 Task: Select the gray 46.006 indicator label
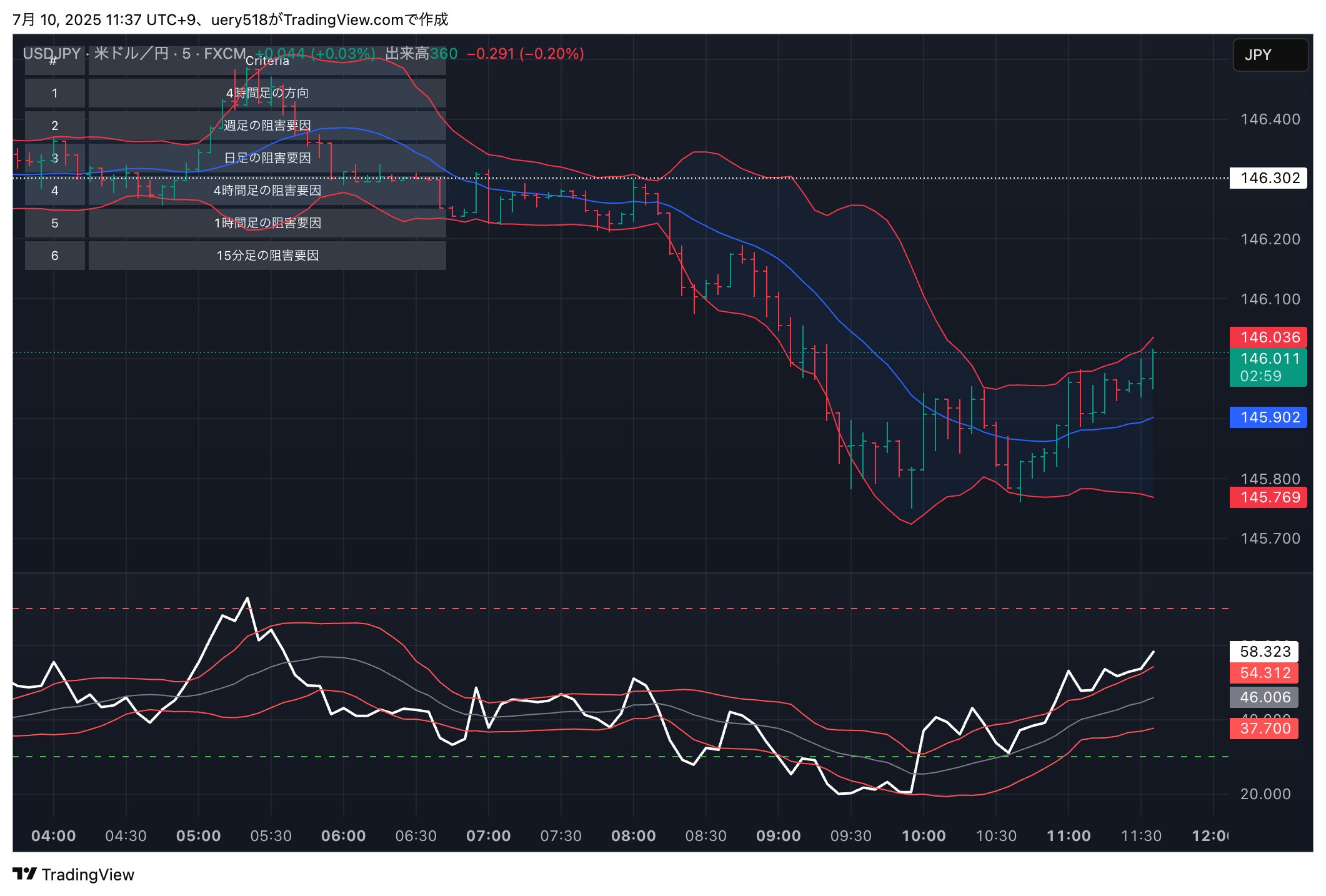[1264, 697]
